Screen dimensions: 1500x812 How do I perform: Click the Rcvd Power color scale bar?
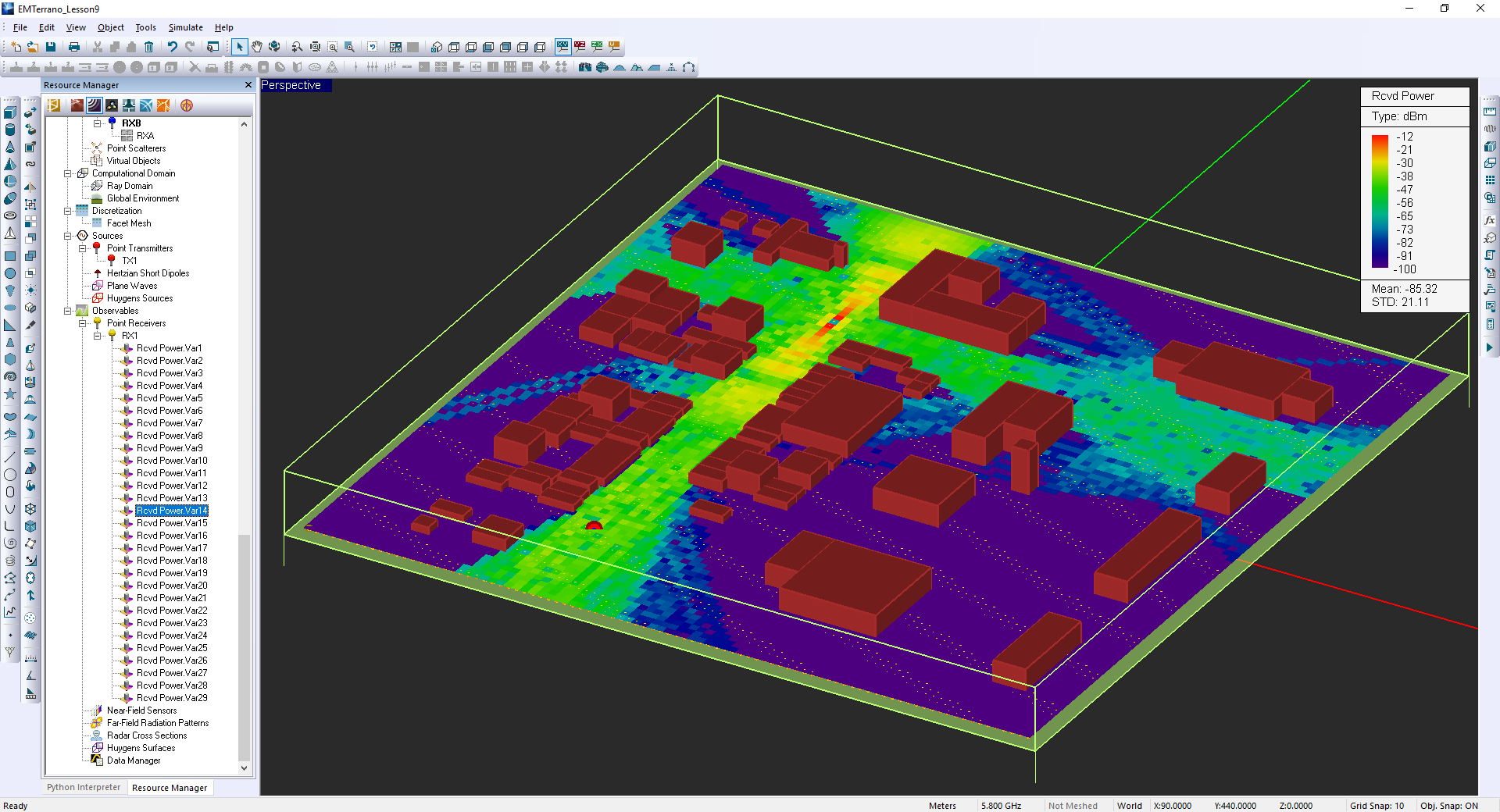1380,201
